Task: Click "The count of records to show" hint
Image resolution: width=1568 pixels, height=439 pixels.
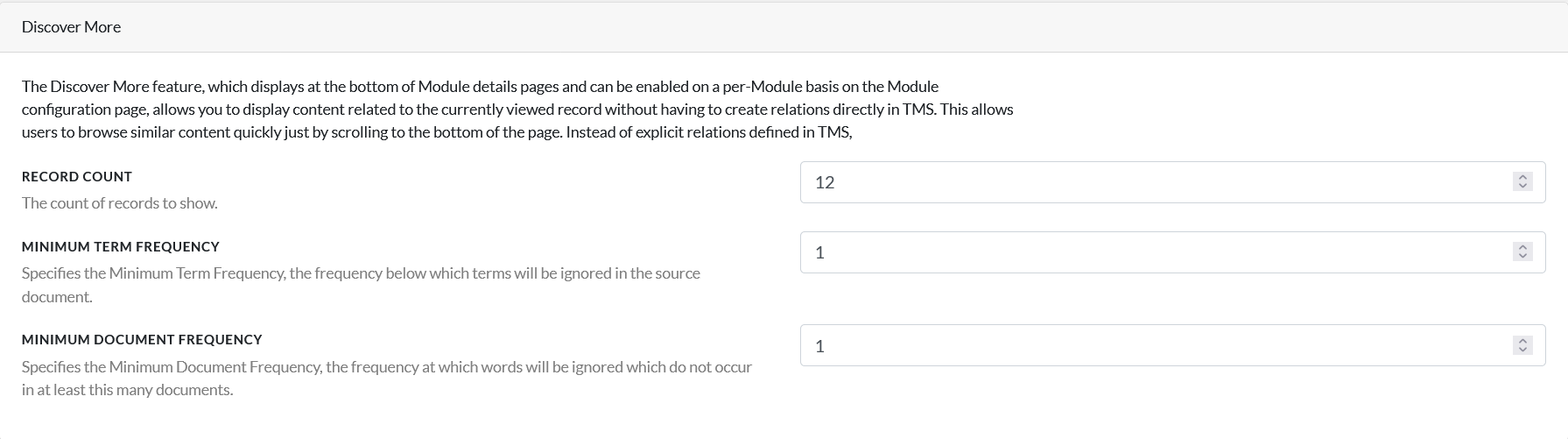Action: [x=119, y=203]
